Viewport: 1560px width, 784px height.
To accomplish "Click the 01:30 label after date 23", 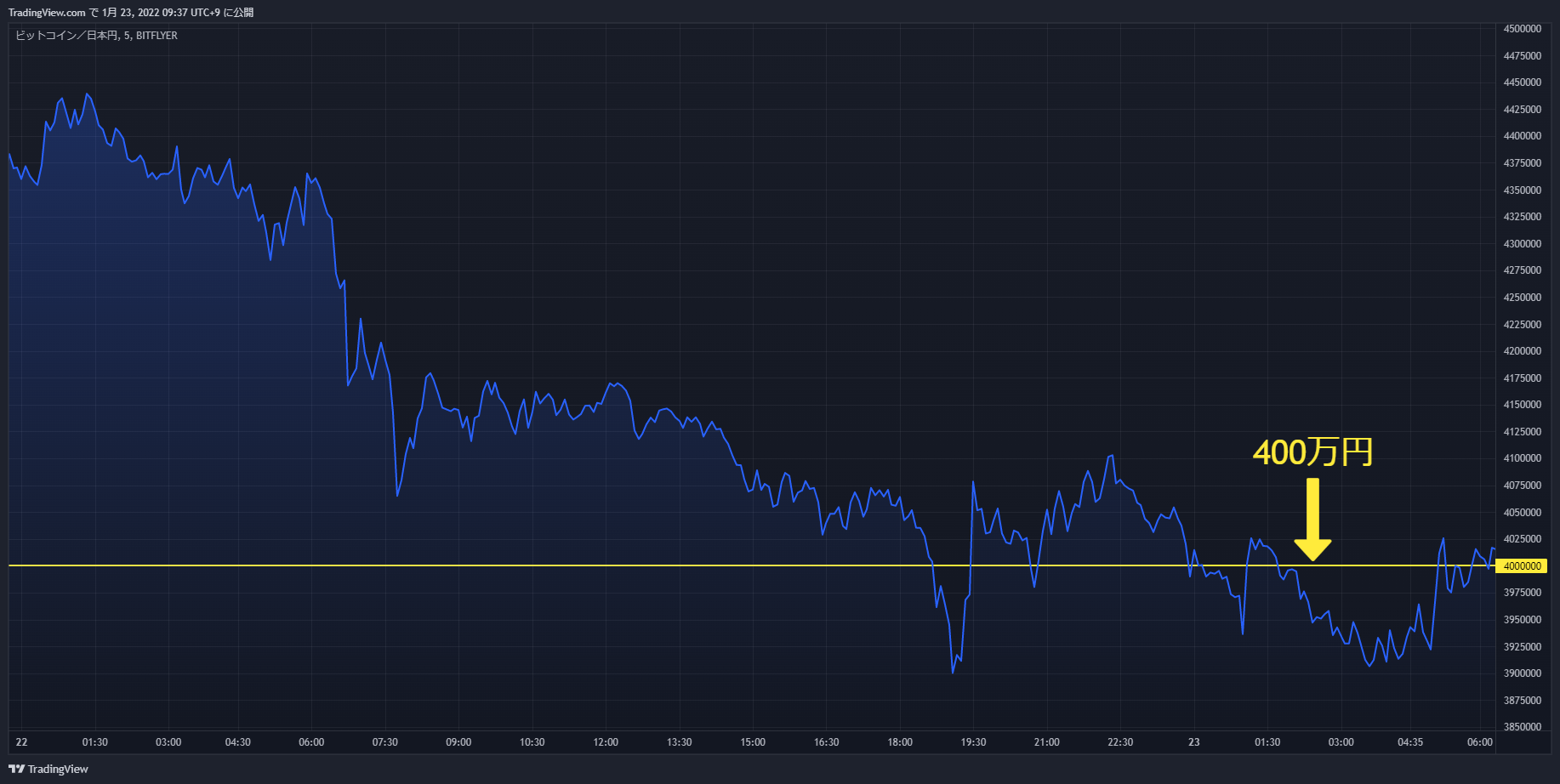I will click(x=1267, y=742).
